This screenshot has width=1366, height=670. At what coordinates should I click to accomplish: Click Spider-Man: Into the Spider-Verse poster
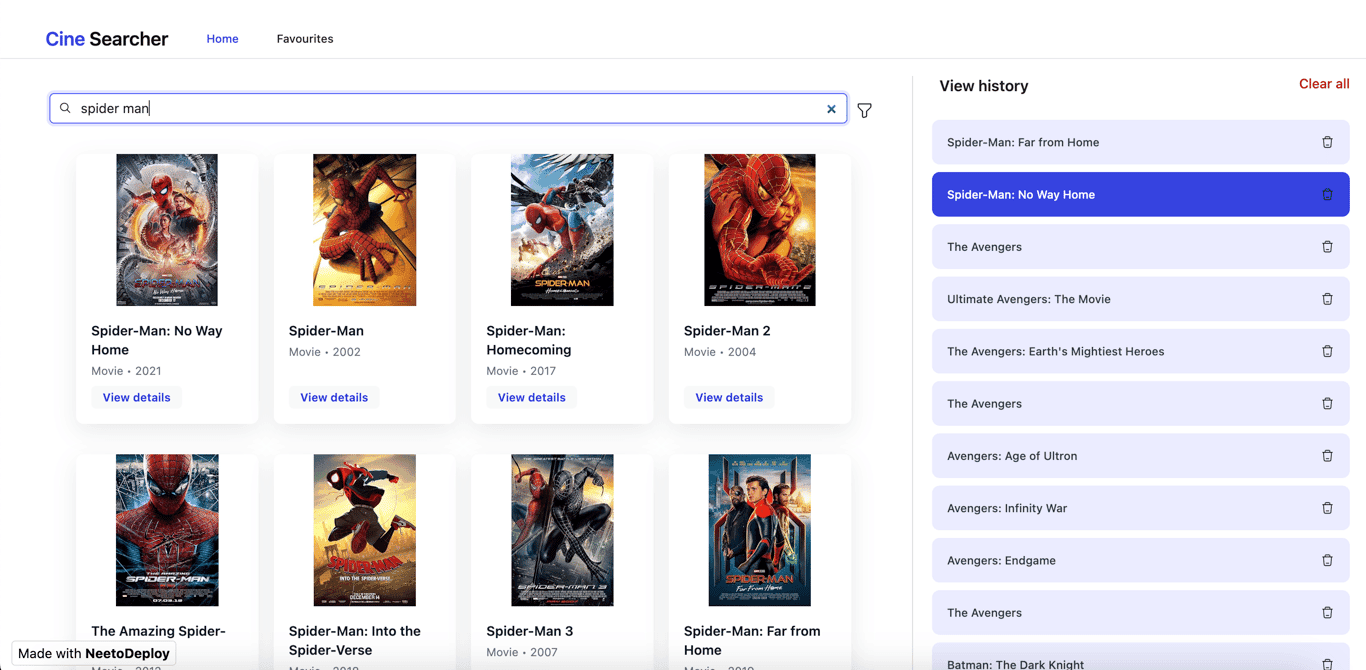point(364,530)
